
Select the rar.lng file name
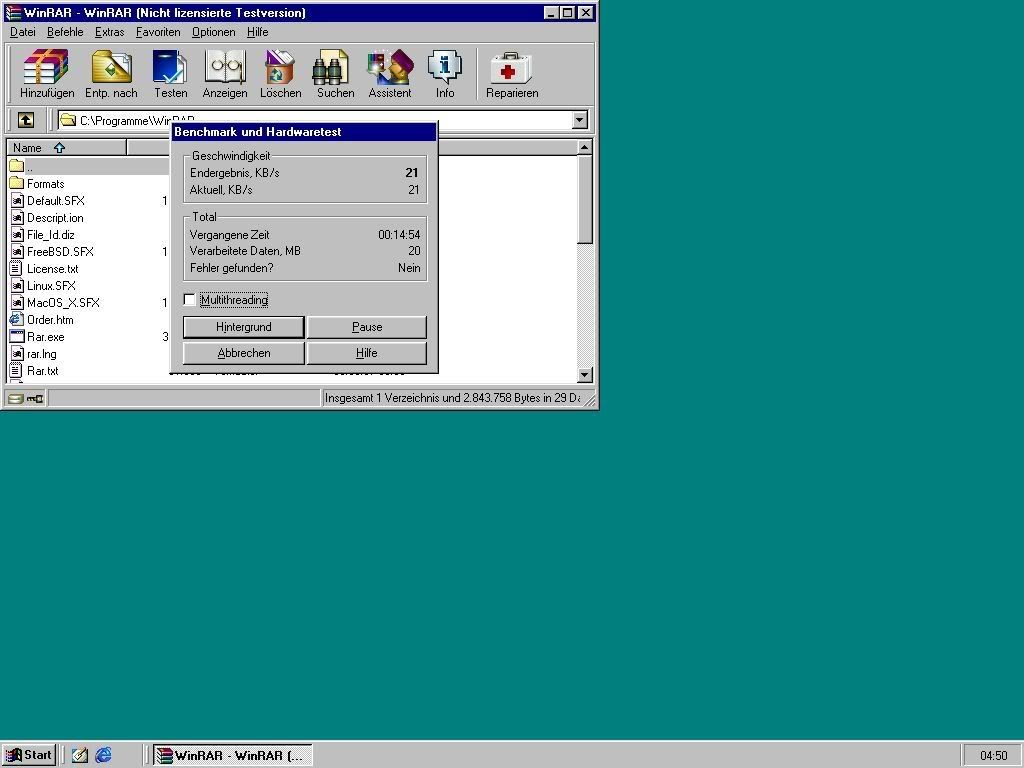point(41,353)
